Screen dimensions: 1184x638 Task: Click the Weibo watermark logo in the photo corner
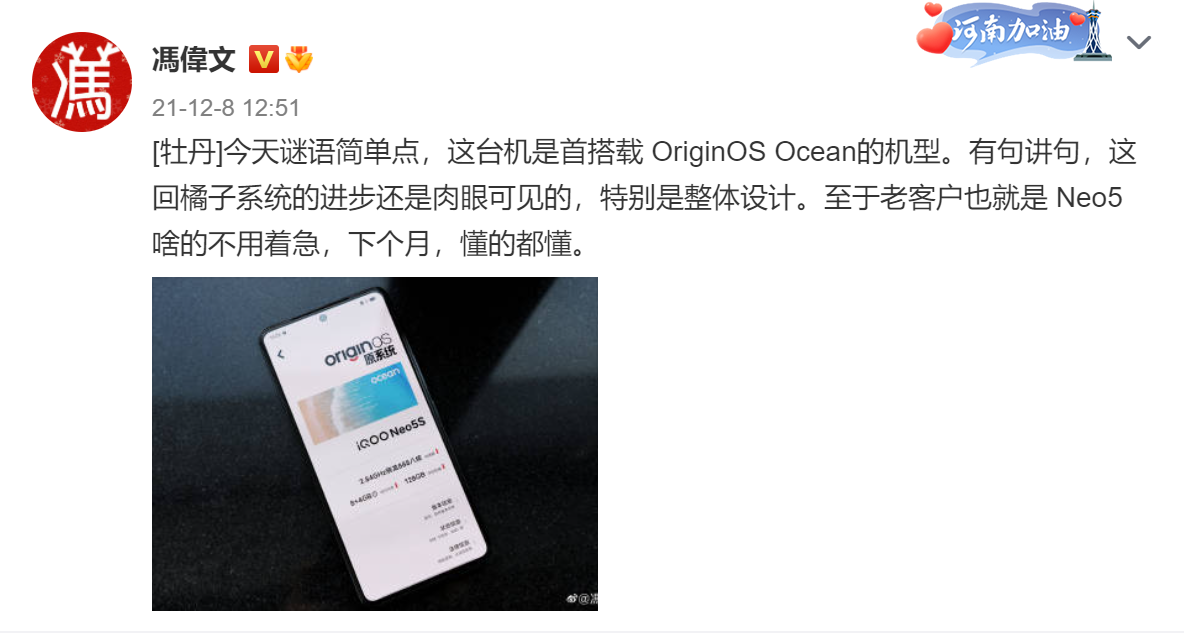(x=572, y=599)
